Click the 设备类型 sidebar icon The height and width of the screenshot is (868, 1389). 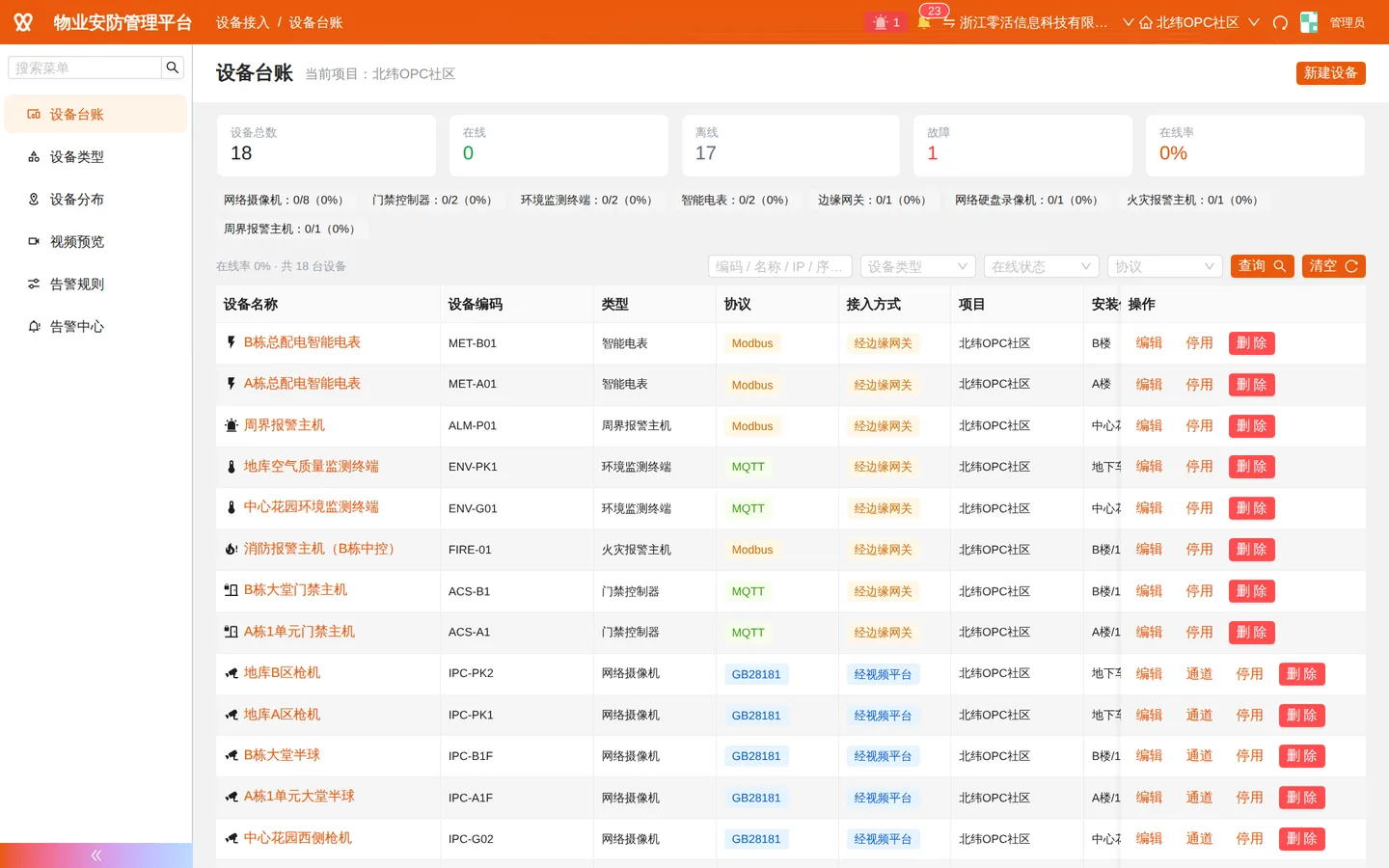[x=34, y=157]
